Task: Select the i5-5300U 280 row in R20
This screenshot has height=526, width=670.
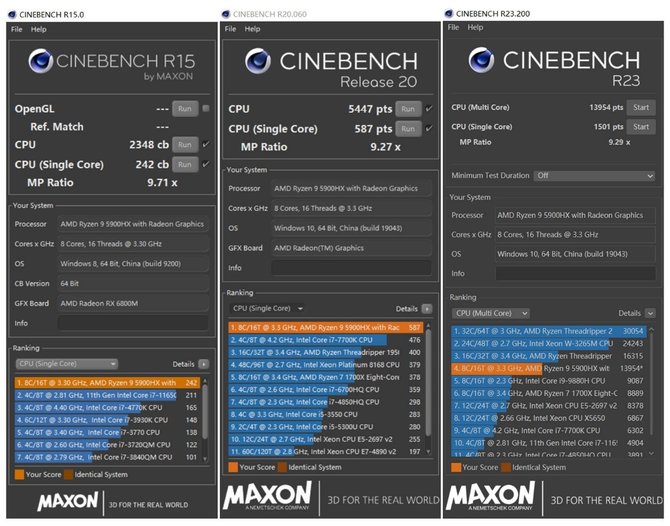Action: (x=326, y=427)
